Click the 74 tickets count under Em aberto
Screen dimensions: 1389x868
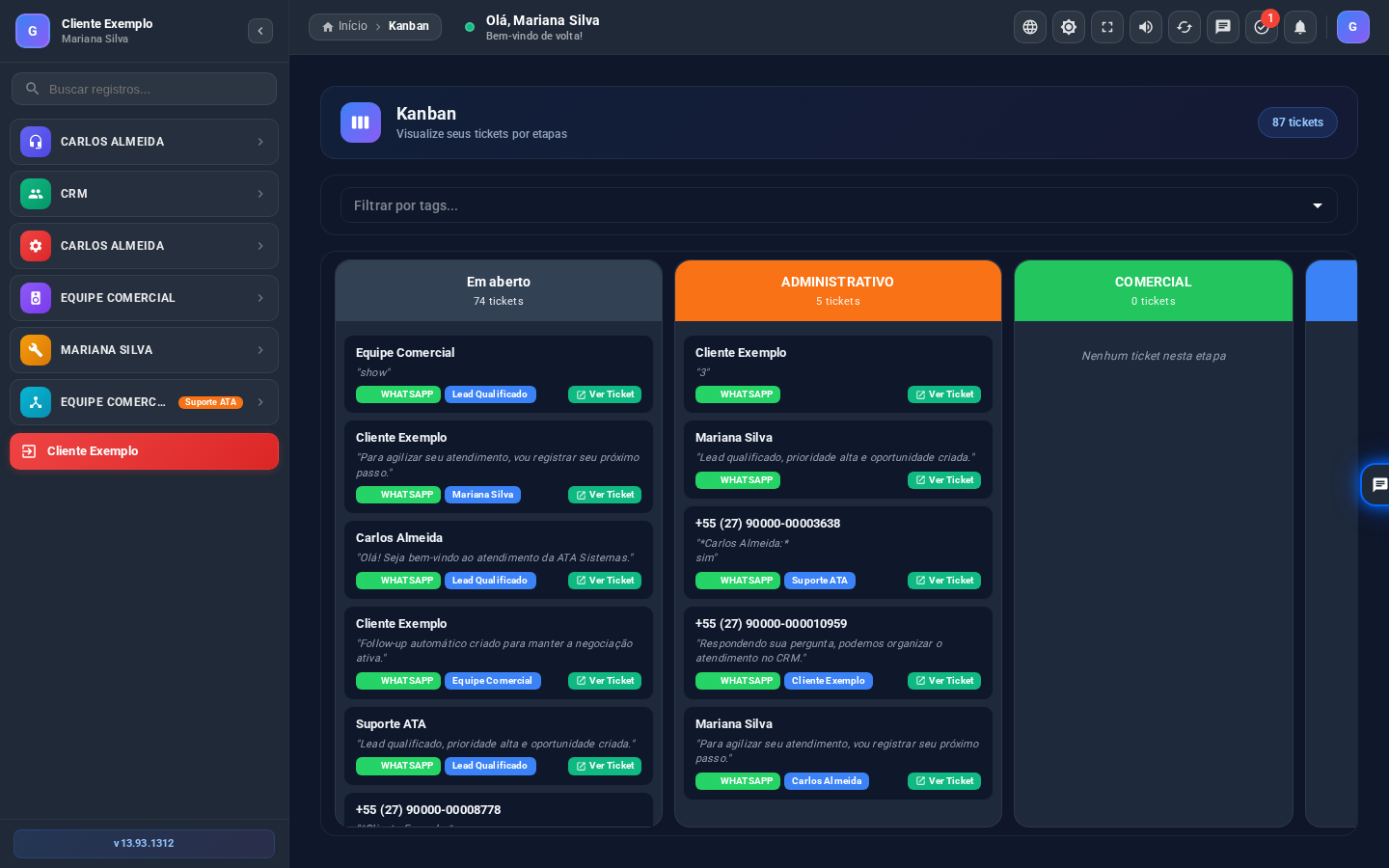coord(499,301)
